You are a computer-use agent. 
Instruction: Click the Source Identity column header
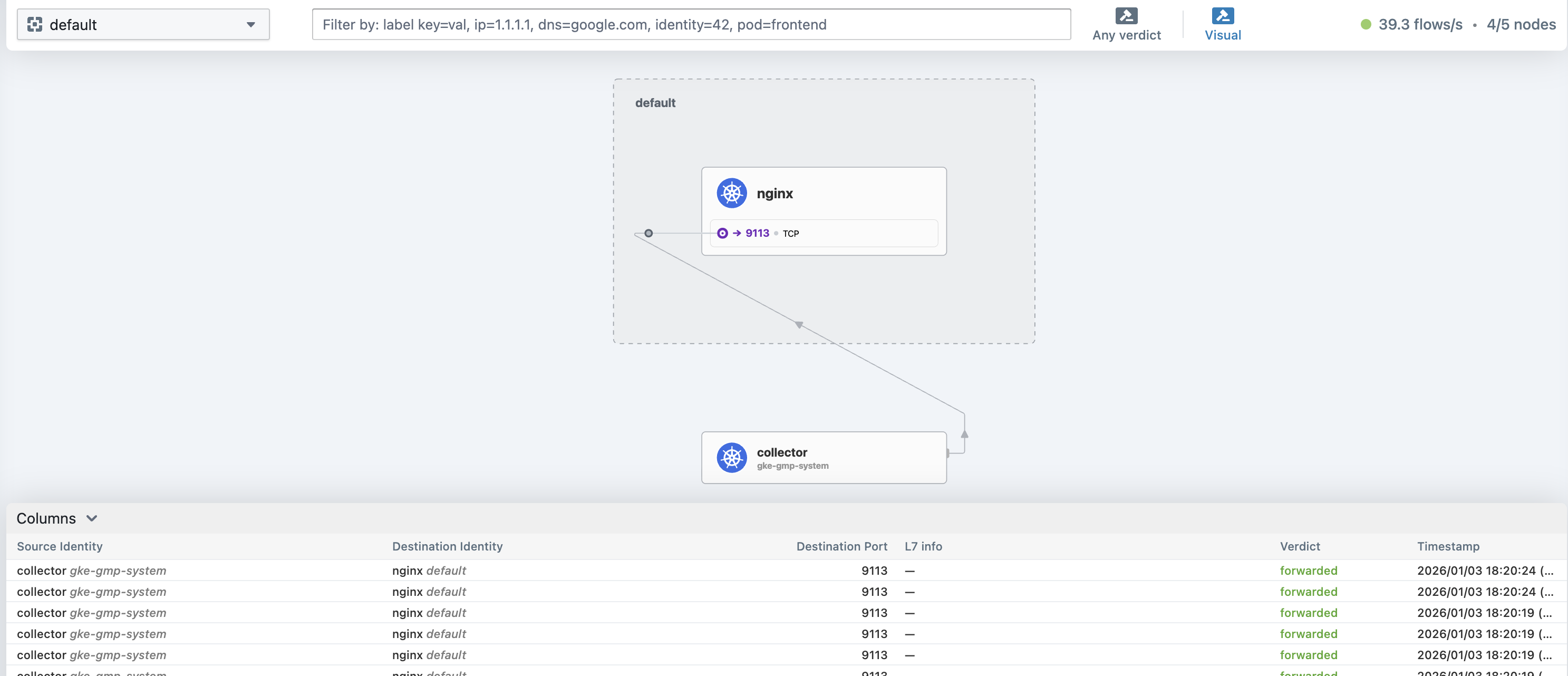(x=60, y=546)
